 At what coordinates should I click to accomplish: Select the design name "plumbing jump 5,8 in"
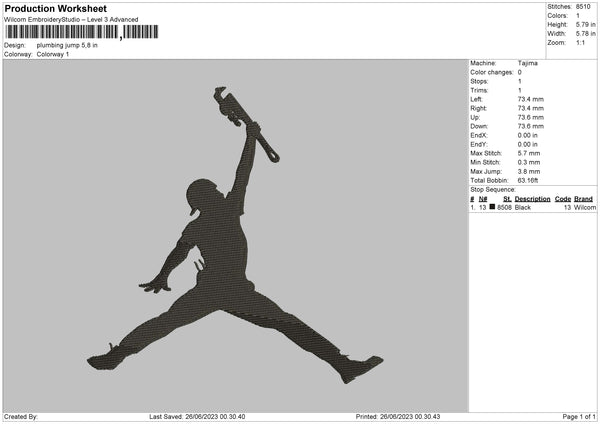pos(67,45)
